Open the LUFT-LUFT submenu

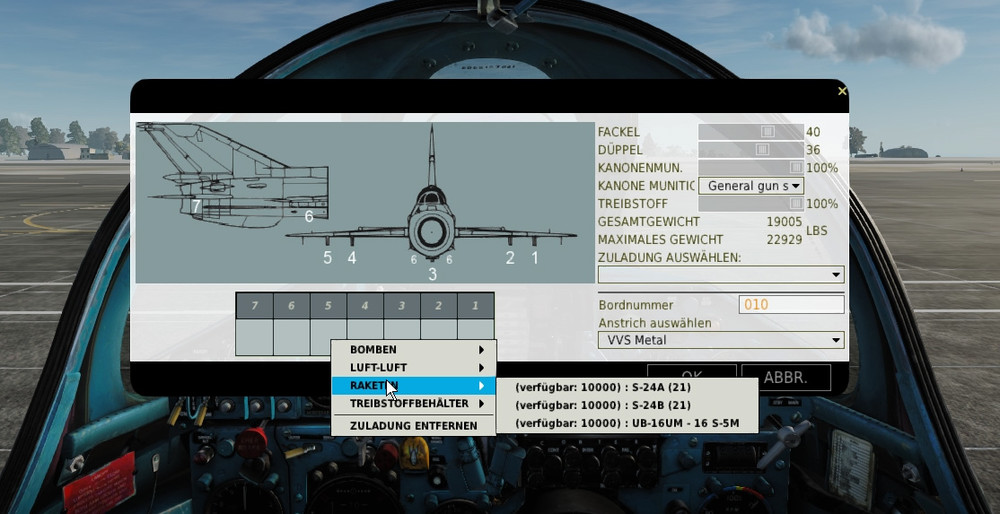pos(413,367)
